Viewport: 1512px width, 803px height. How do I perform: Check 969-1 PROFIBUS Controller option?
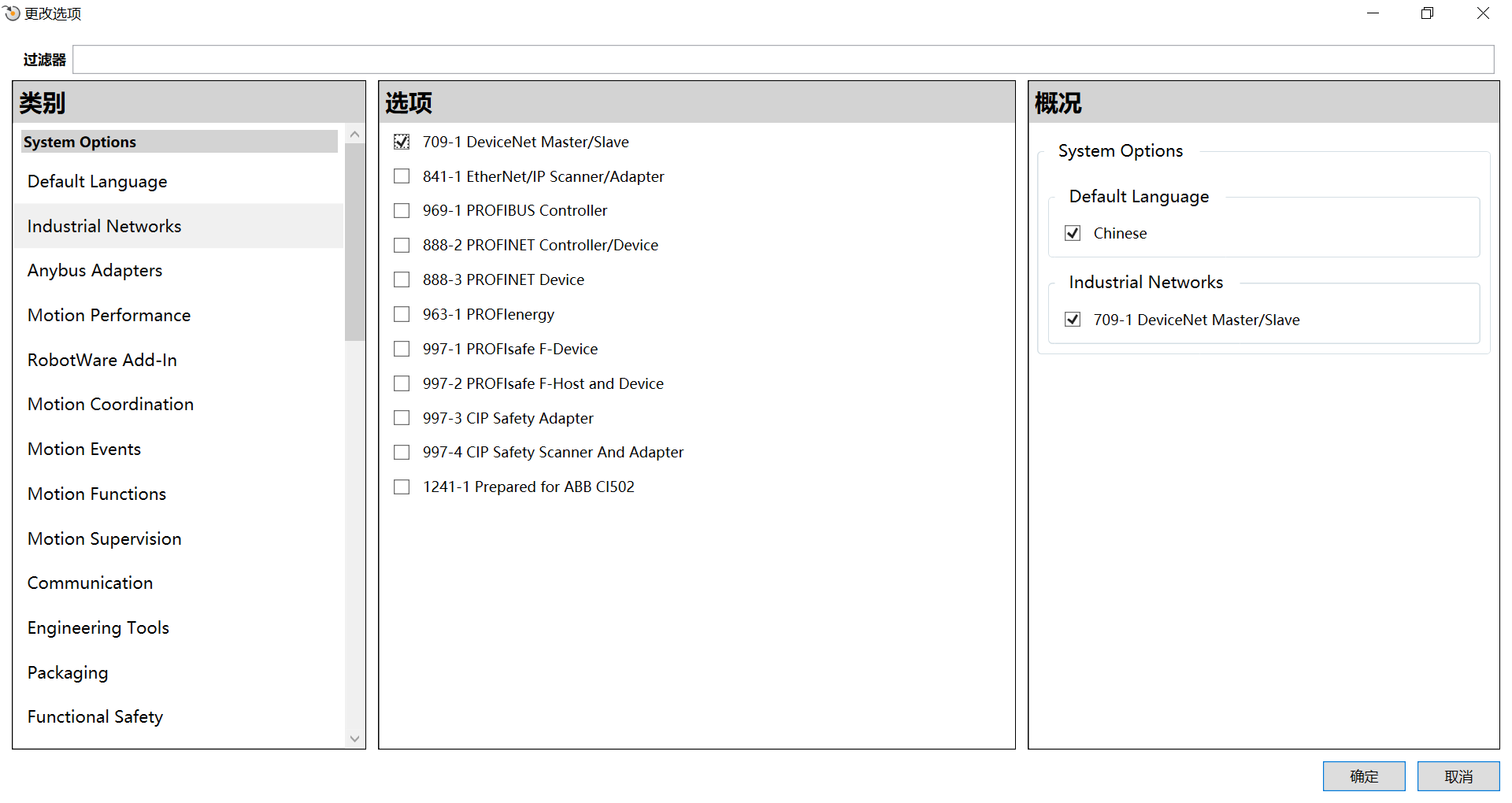point(402,211)
